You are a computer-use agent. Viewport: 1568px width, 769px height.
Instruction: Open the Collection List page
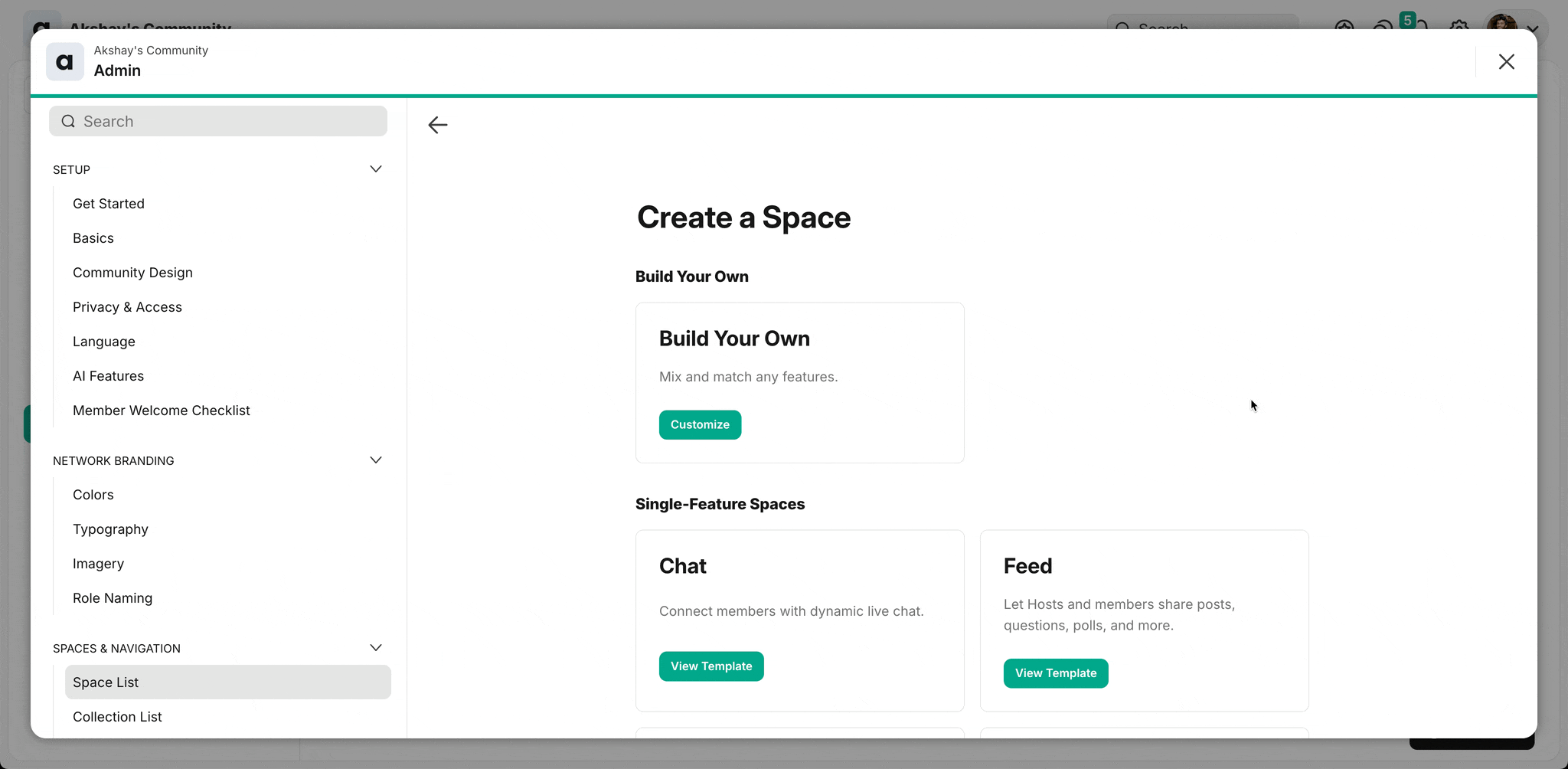click(x=116, y=716)
